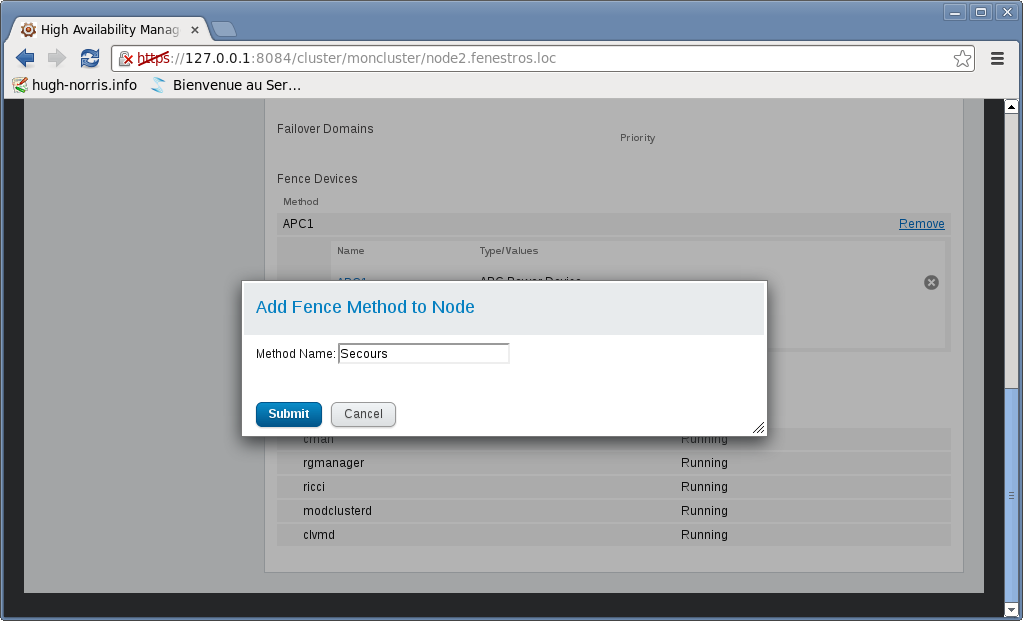1023x621 pixels.
Task: Click the scrollbar down arrow
Action: tap(1011, 608)
